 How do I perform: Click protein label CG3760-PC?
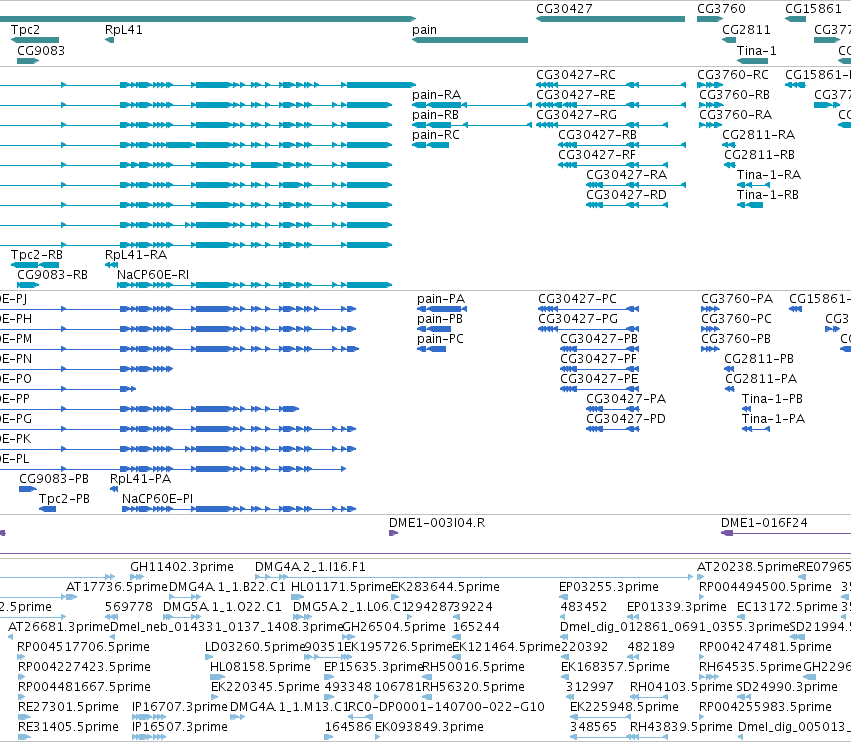[736, 319]
